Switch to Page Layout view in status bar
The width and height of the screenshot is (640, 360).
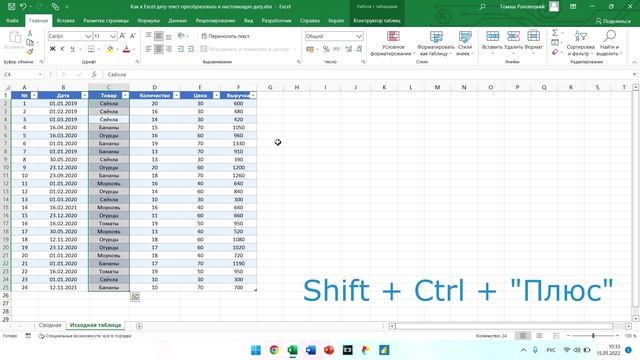(x=540, y=336)
